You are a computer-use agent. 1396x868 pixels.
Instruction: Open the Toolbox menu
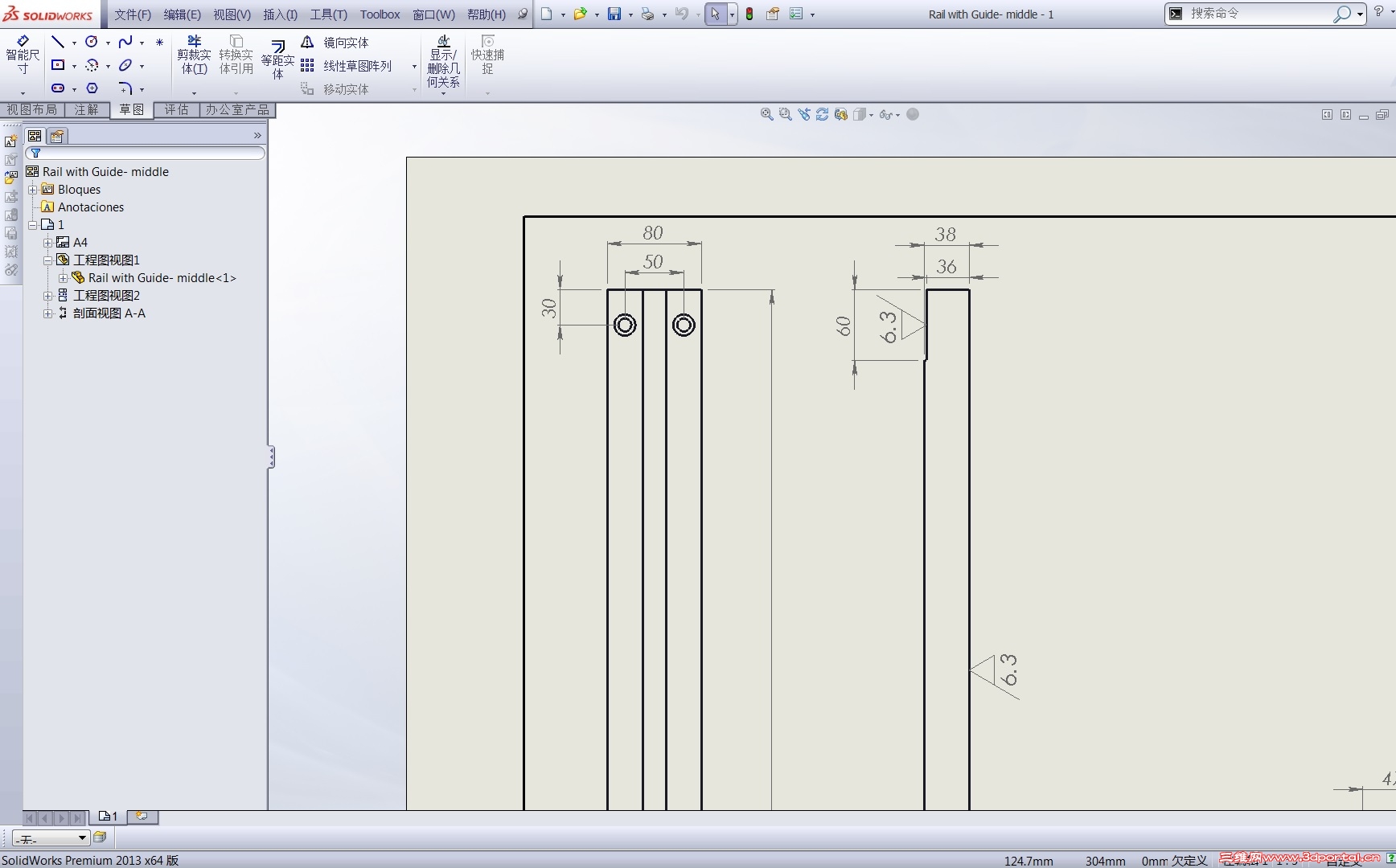[380, 14]
